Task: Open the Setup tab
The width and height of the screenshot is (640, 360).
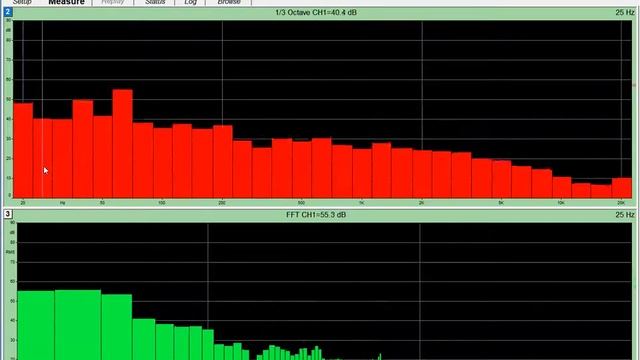Action: (22, 2)
